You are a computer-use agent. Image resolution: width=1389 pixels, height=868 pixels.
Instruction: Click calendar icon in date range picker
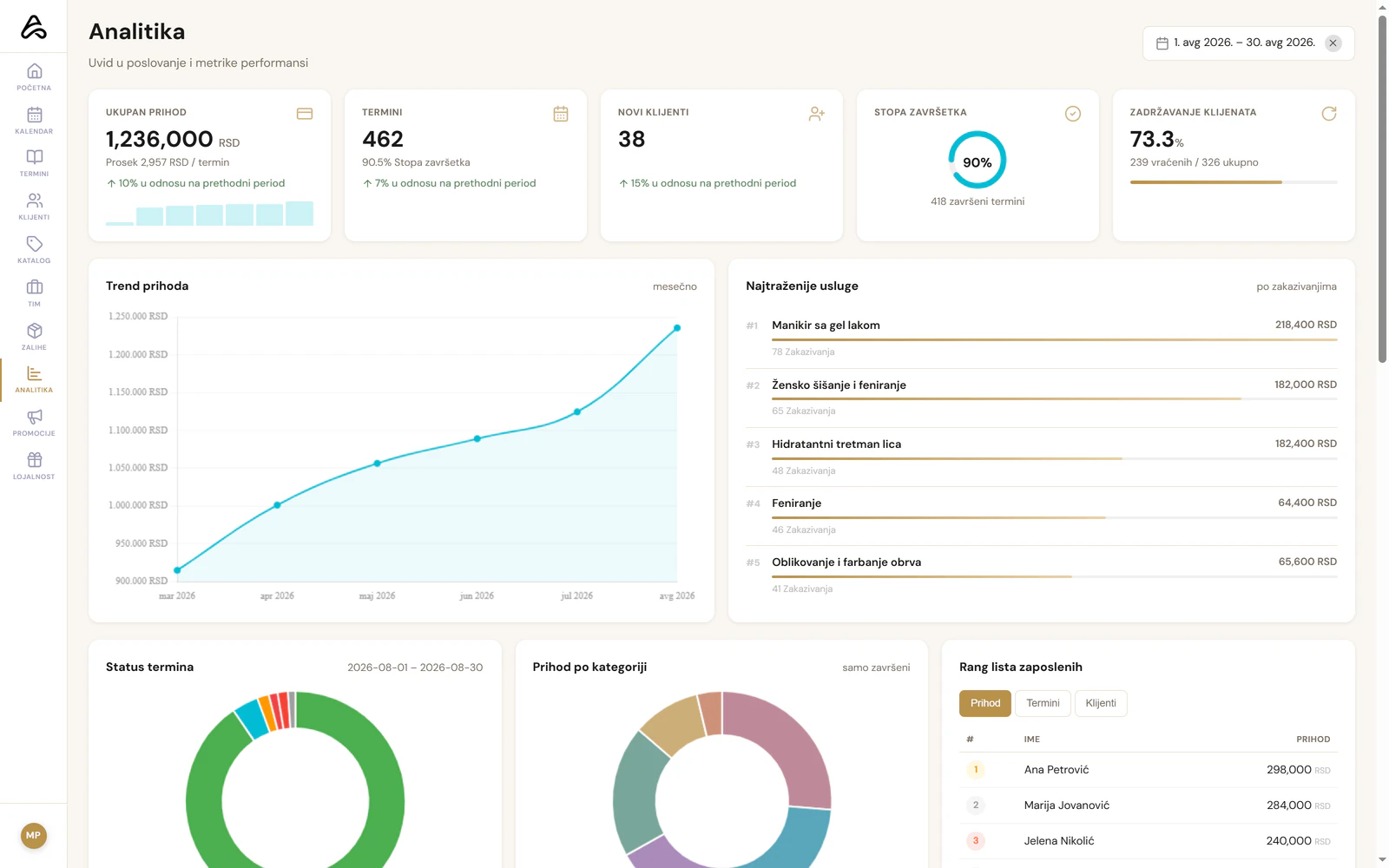coord(1162,43)
